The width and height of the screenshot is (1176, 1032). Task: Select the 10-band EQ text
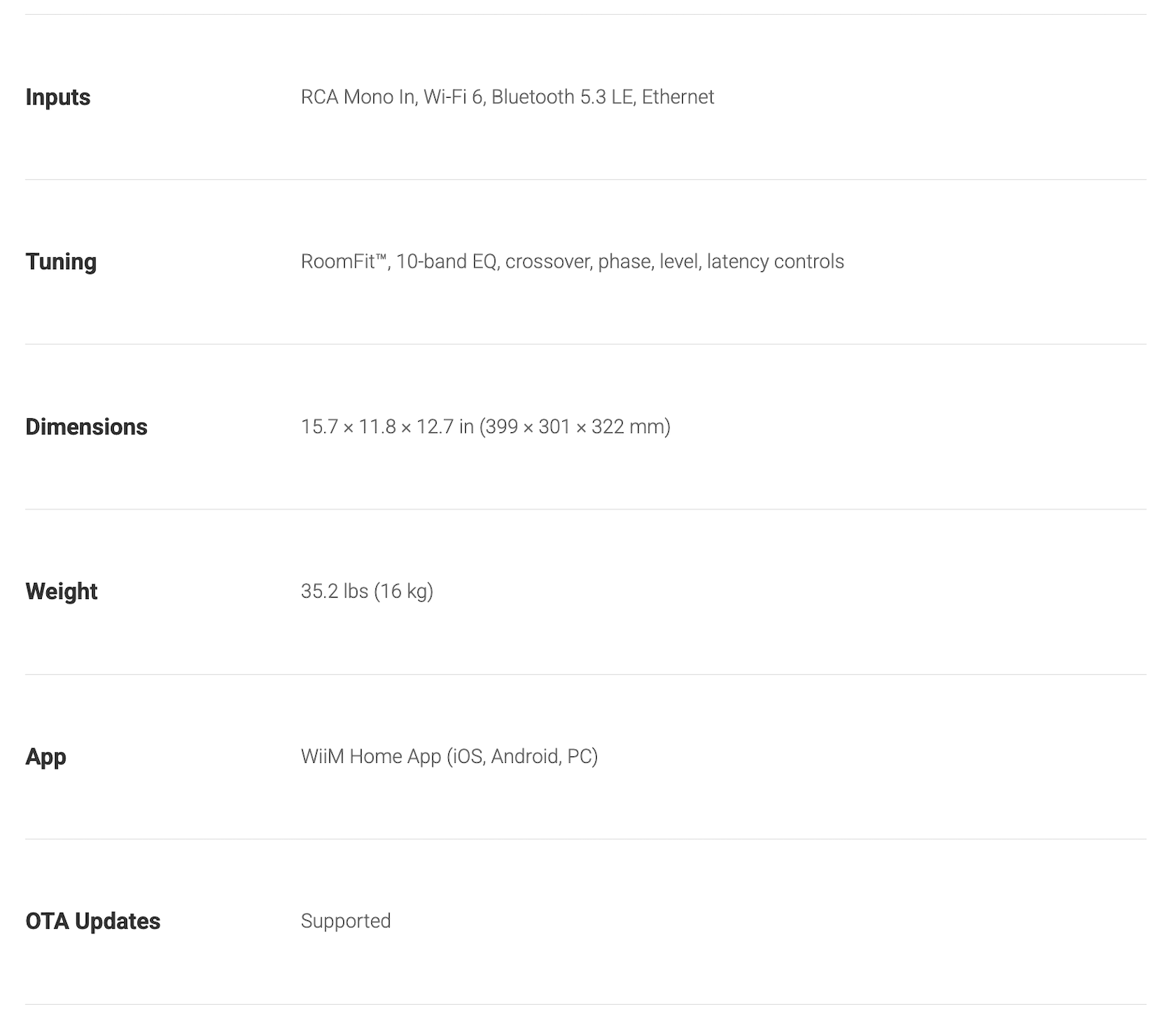[447, 262]
